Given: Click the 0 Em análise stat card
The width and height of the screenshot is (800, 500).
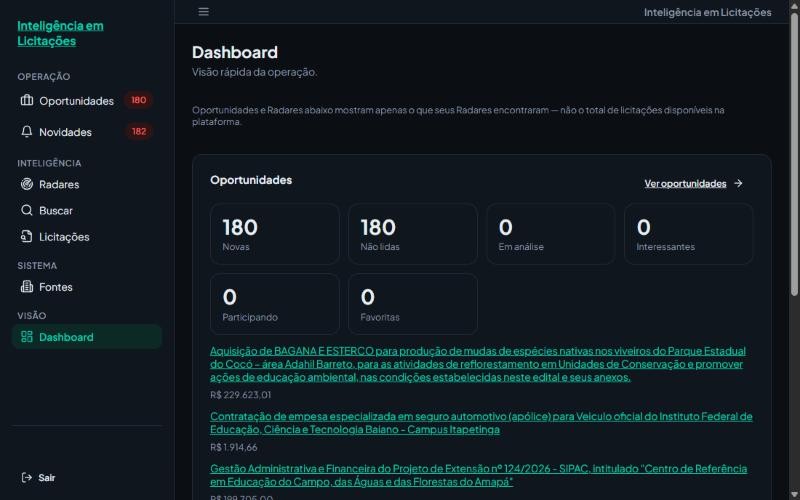Looking at the screenshot, I should (x=551, y=234).
